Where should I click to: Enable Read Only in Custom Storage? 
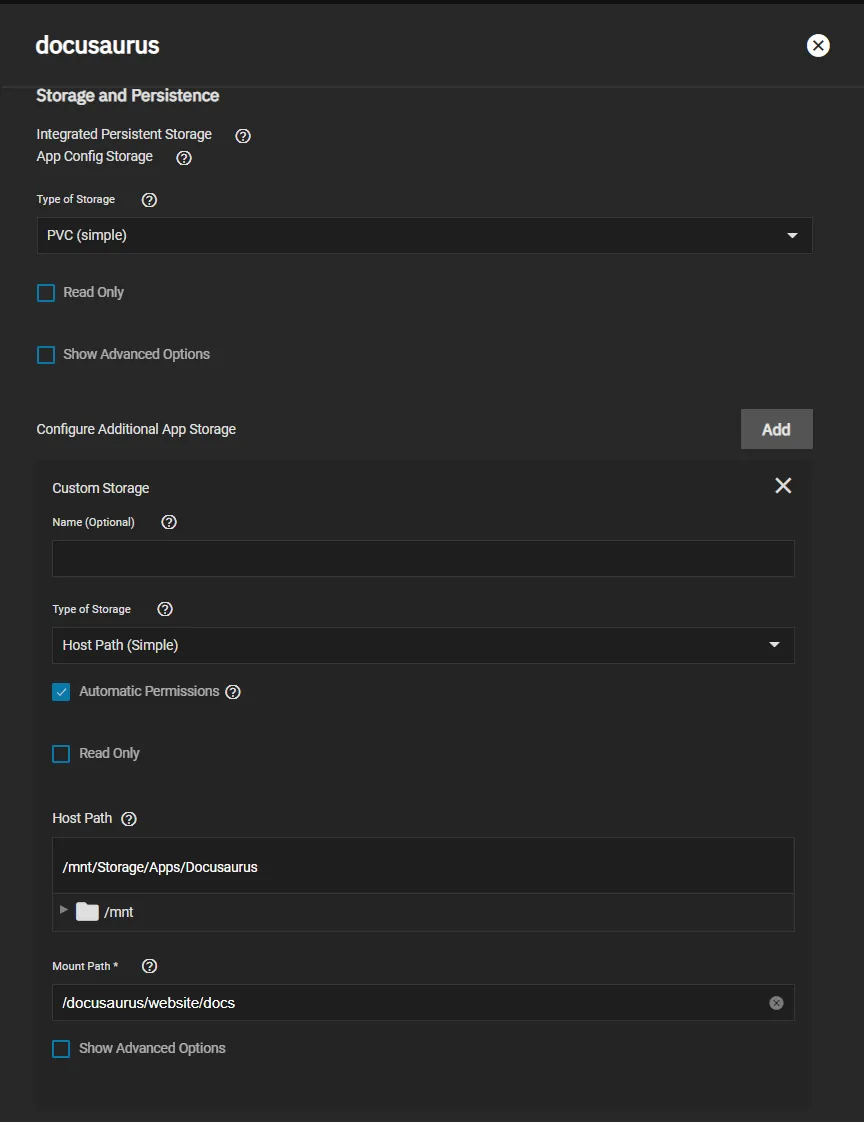61,754
